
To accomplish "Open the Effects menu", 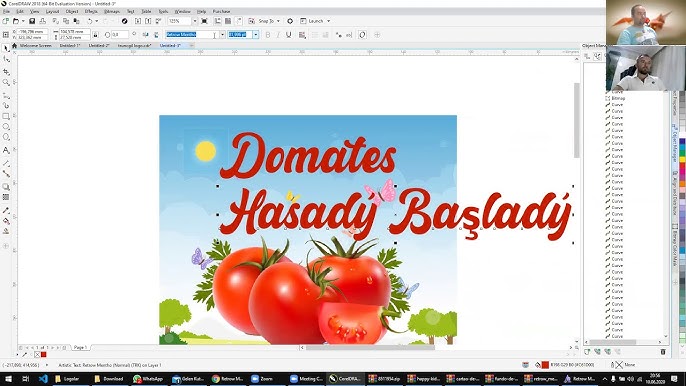I will [91, 11].
